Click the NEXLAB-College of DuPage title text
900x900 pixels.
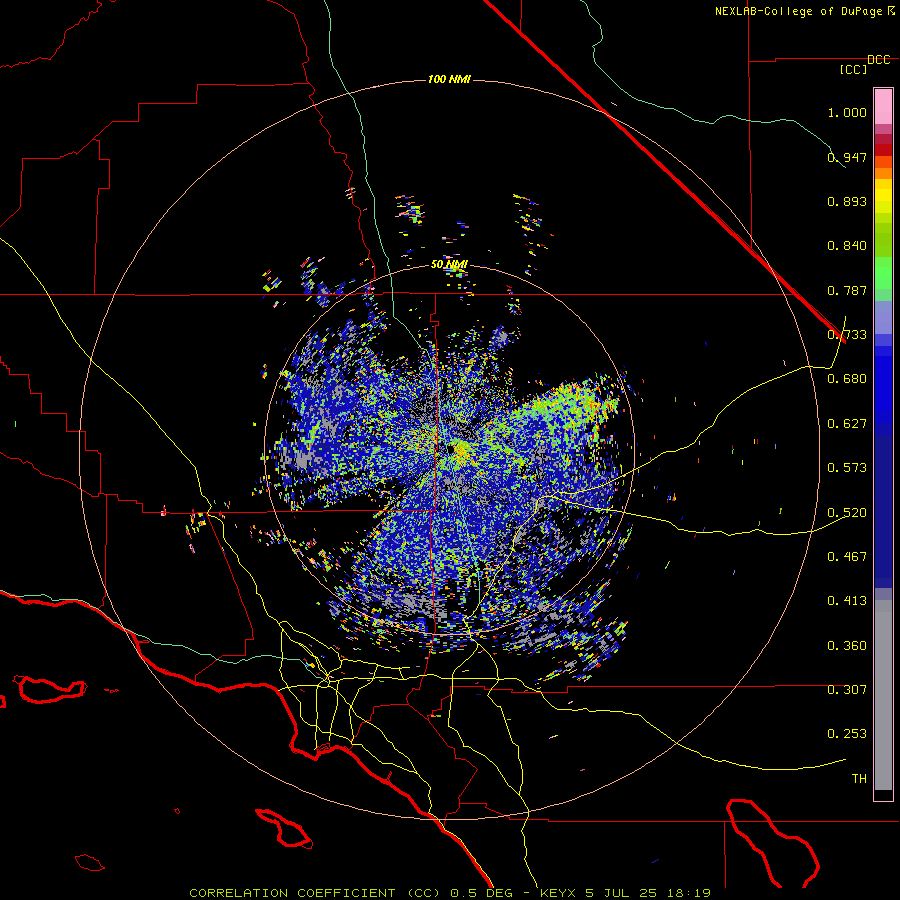point(798,11)
